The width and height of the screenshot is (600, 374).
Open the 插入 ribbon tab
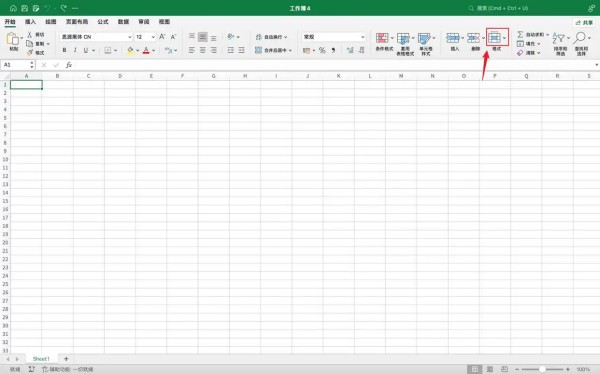[30, 22]
